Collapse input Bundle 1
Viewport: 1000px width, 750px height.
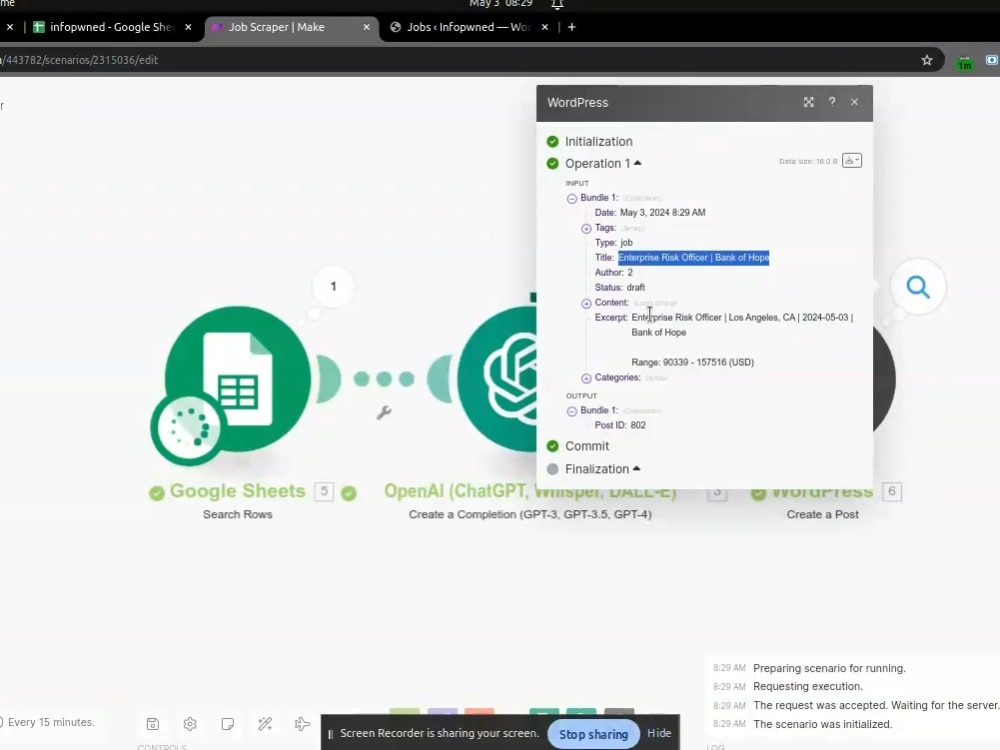click(x=572, y=198)
